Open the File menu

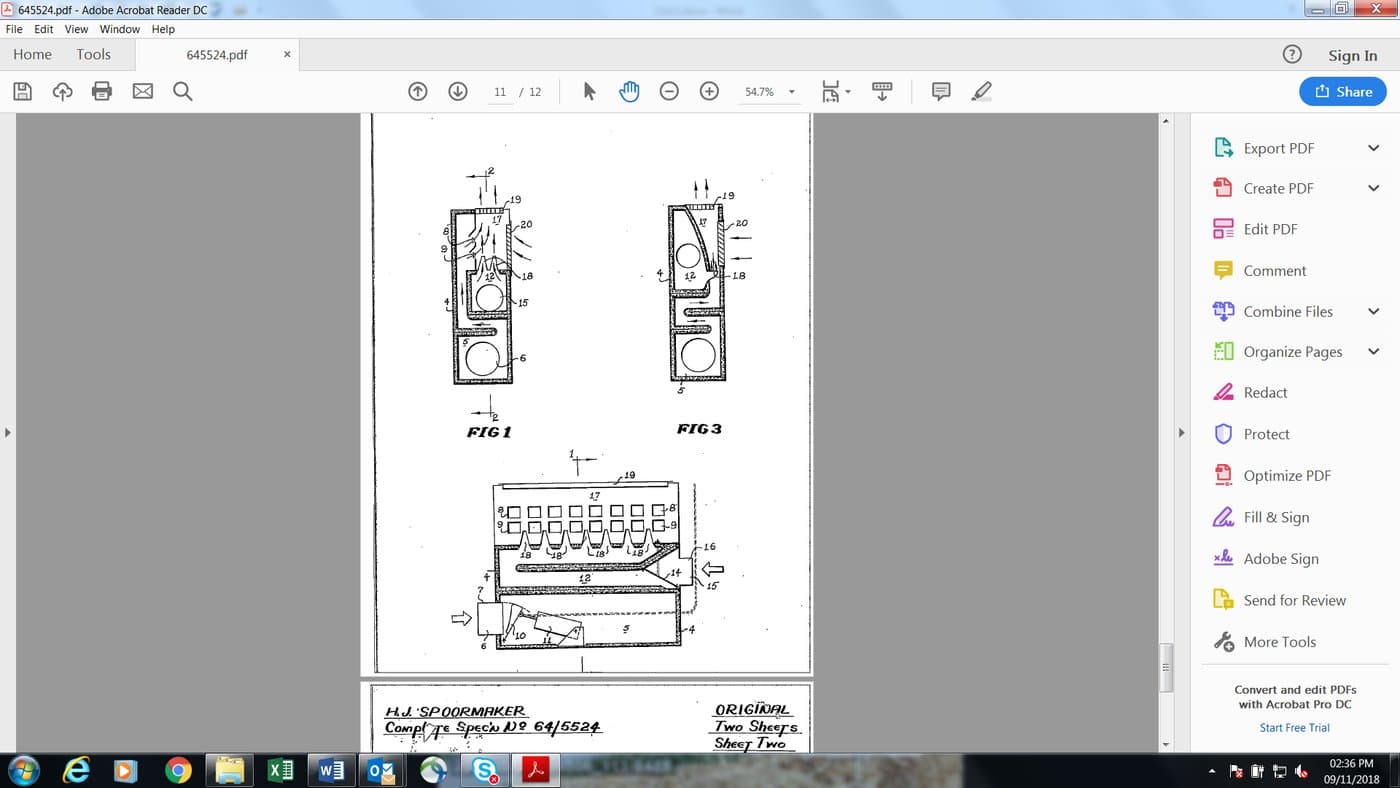(x=14, y=29)
